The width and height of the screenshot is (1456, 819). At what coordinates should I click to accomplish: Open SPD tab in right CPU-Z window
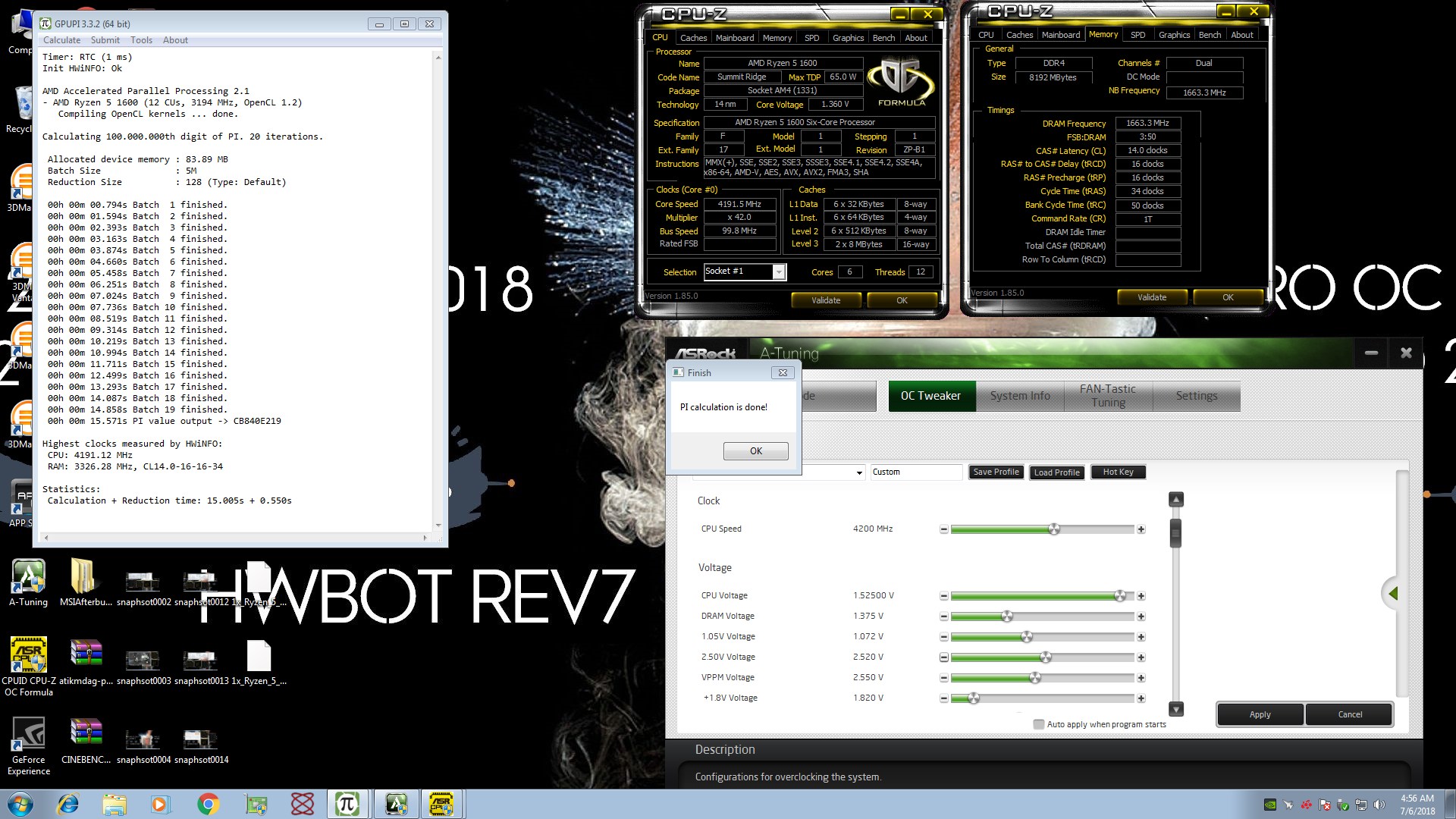click(1137, 35)
